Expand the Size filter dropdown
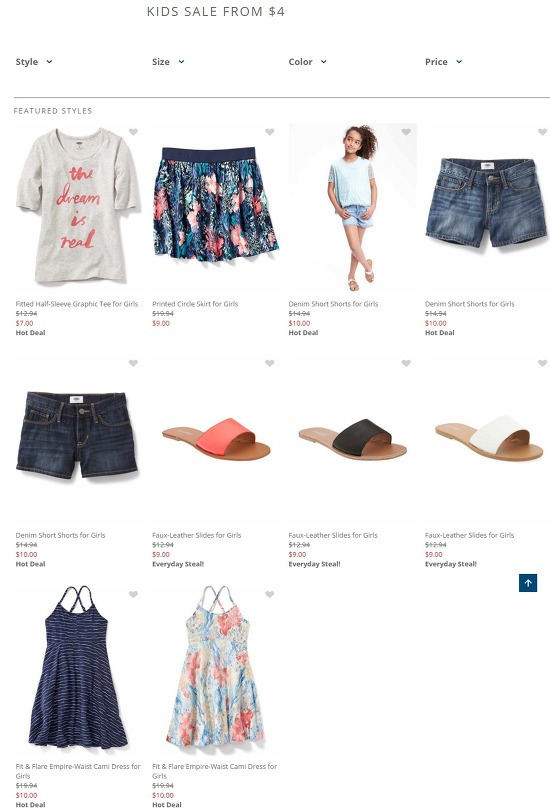The image size is (550, 811). [168, 62]
